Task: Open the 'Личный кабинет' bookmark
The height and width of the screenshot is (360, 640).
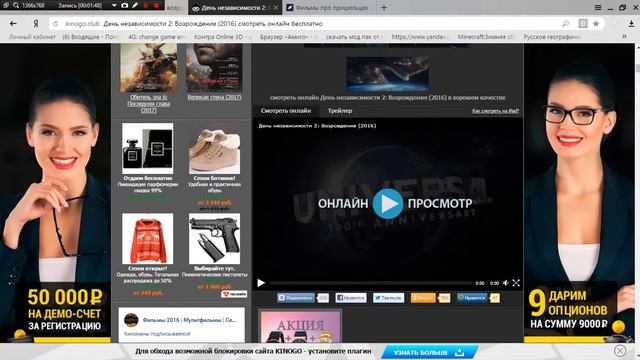Action: (32, 37)
